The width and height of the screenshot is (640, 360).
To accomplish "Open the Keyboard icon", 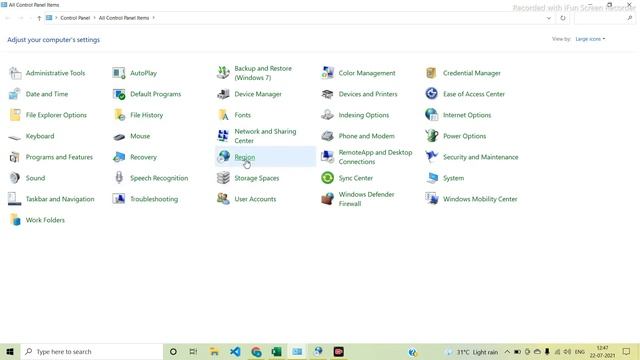I will [15, 136].
